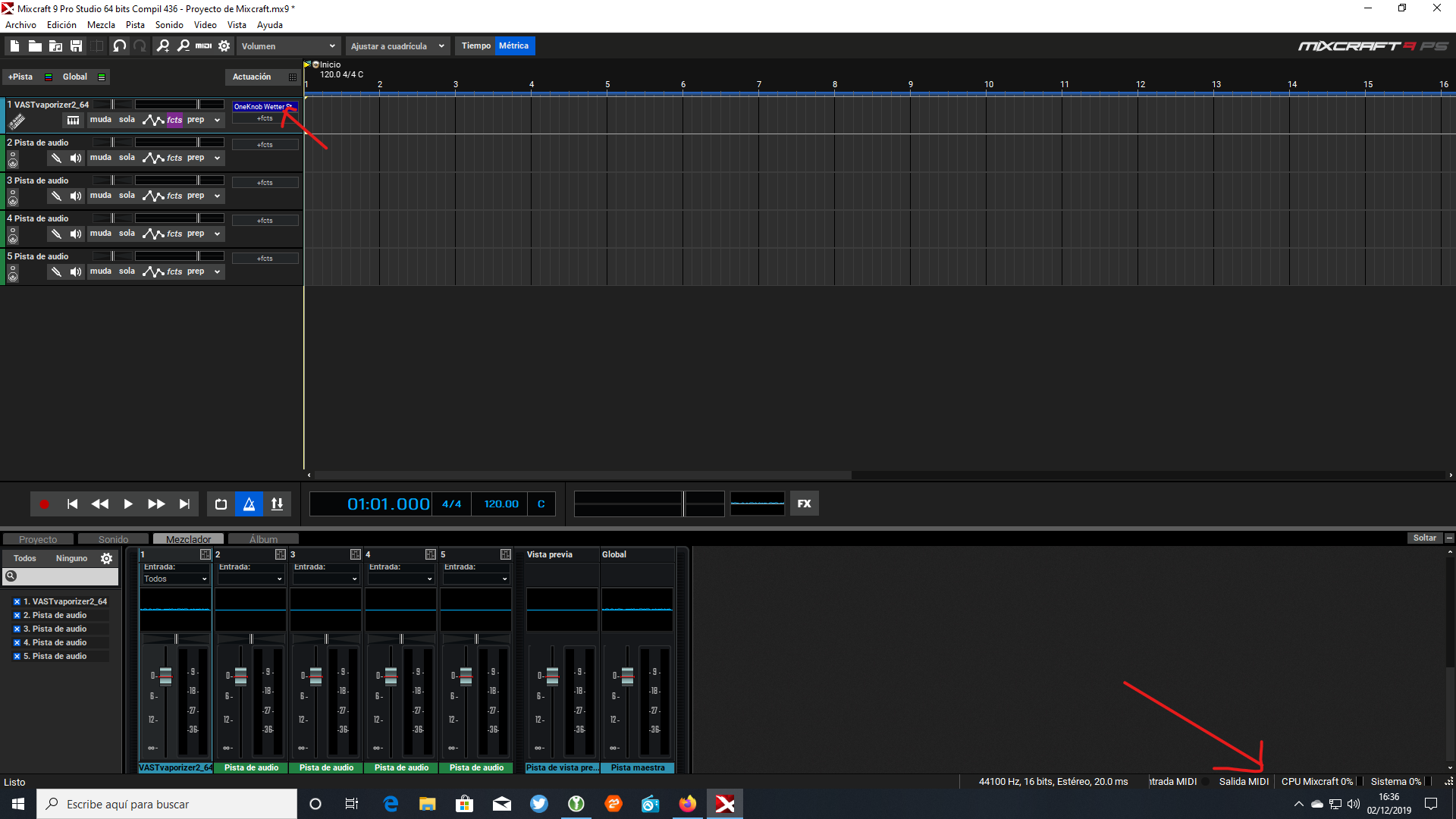Image resolution: width=1456 pixels, height=819 pixels.
Task: Open the mixer settings gear icon
Action: [x=107, y=559]
